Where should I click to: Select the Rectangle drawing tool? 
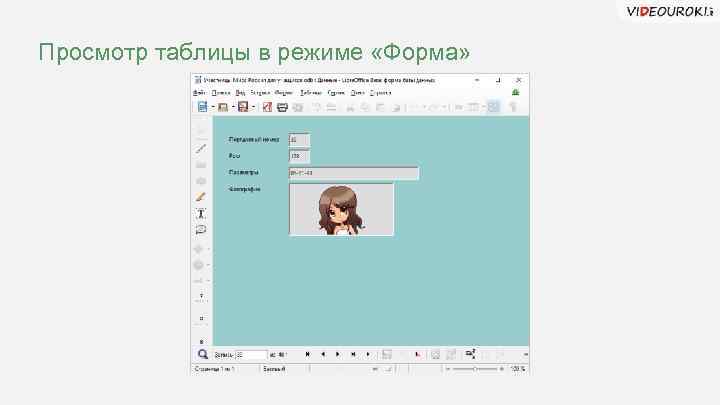point(201,164)
